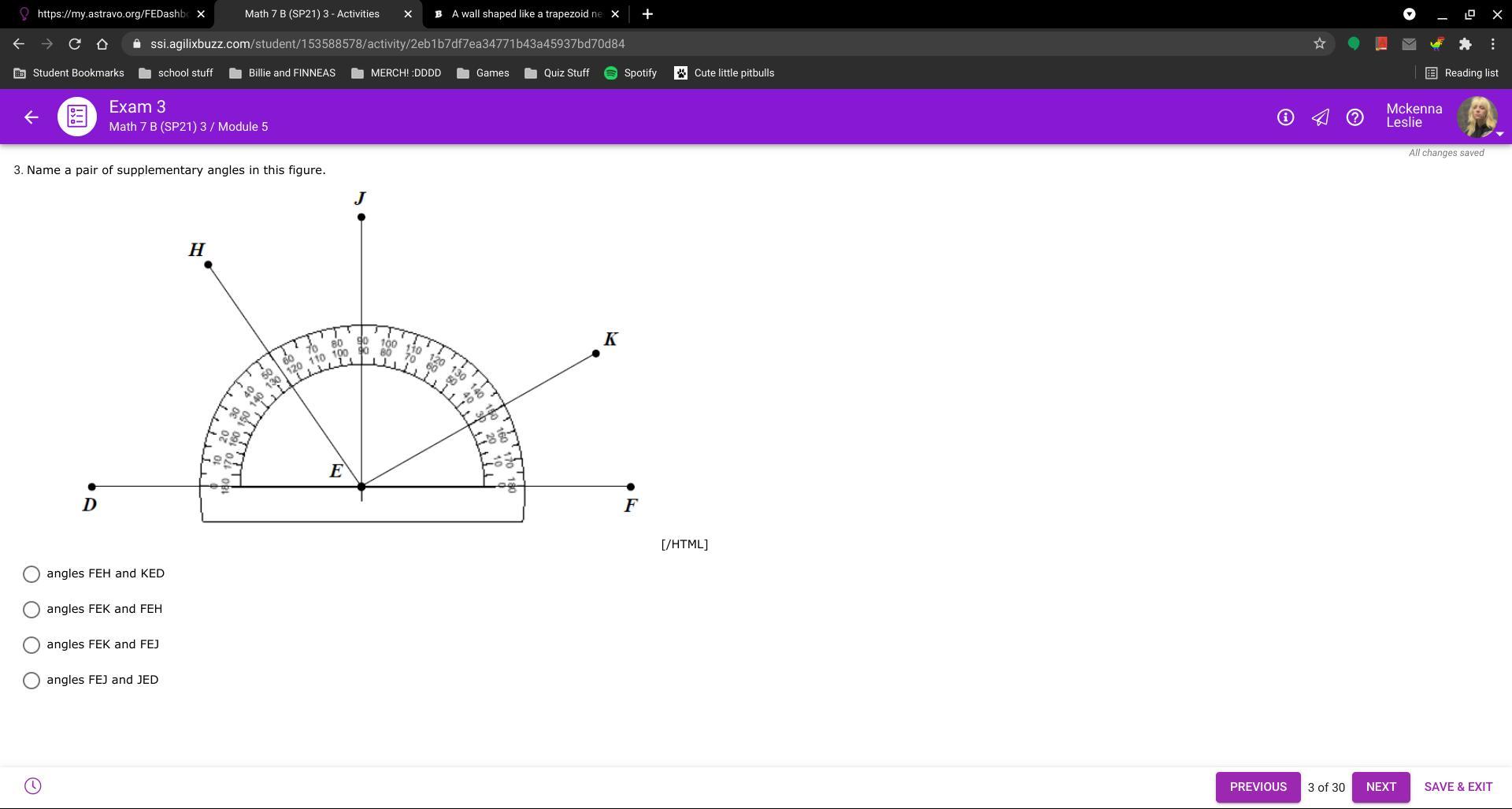Click the PREVIOUS question button
This screenshot has height=809, width=1512.
click(x=1258, y=787)
